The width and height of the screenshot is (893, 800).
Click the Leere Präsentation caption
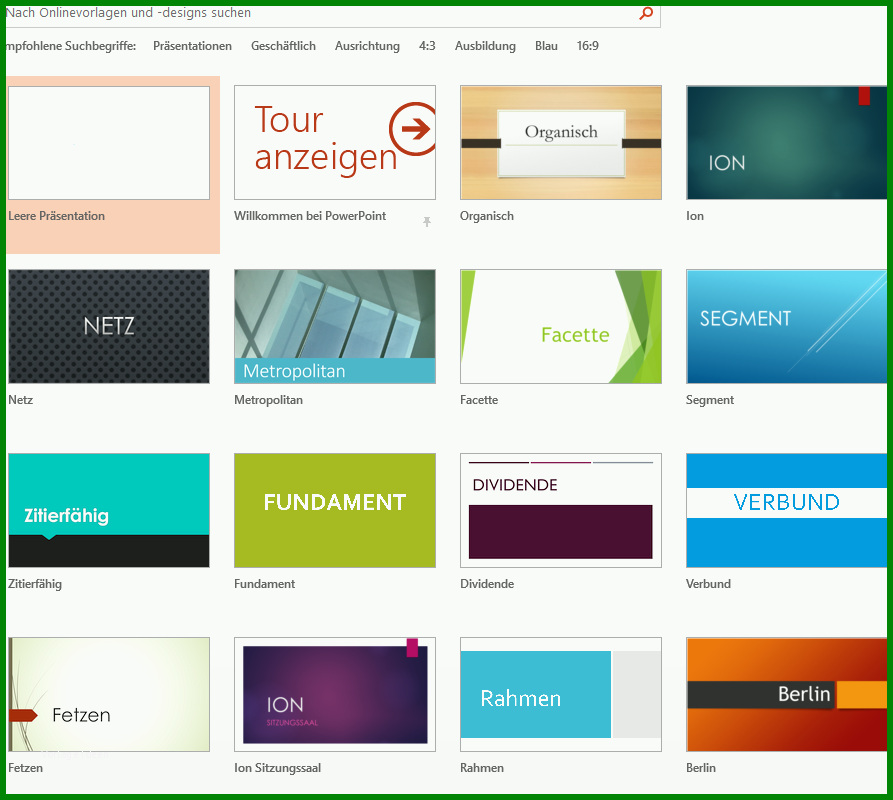56,216
